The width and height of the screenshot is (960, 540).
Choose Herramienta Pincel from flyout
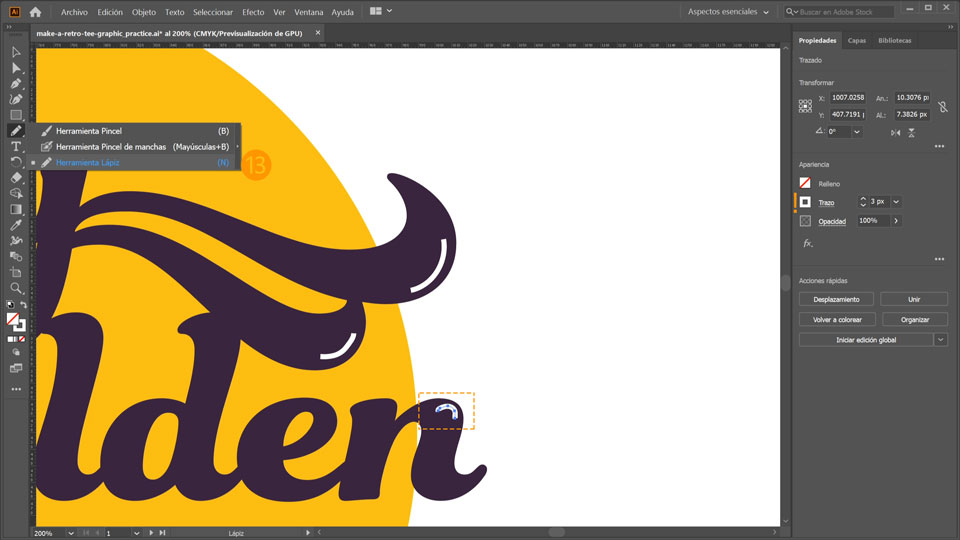pyautogui.click(x=133, y=131)
